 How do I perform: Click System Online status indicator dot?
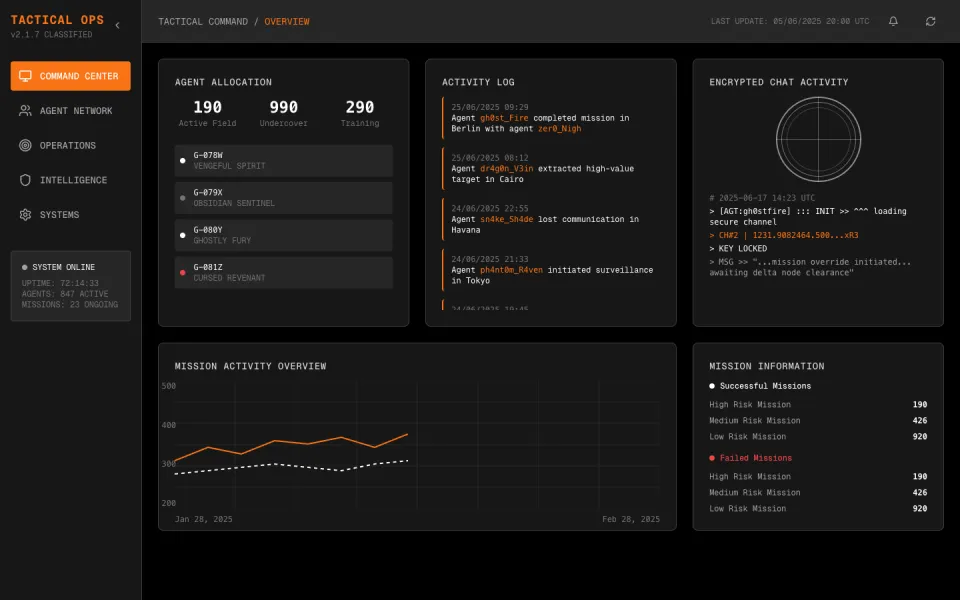24,268
